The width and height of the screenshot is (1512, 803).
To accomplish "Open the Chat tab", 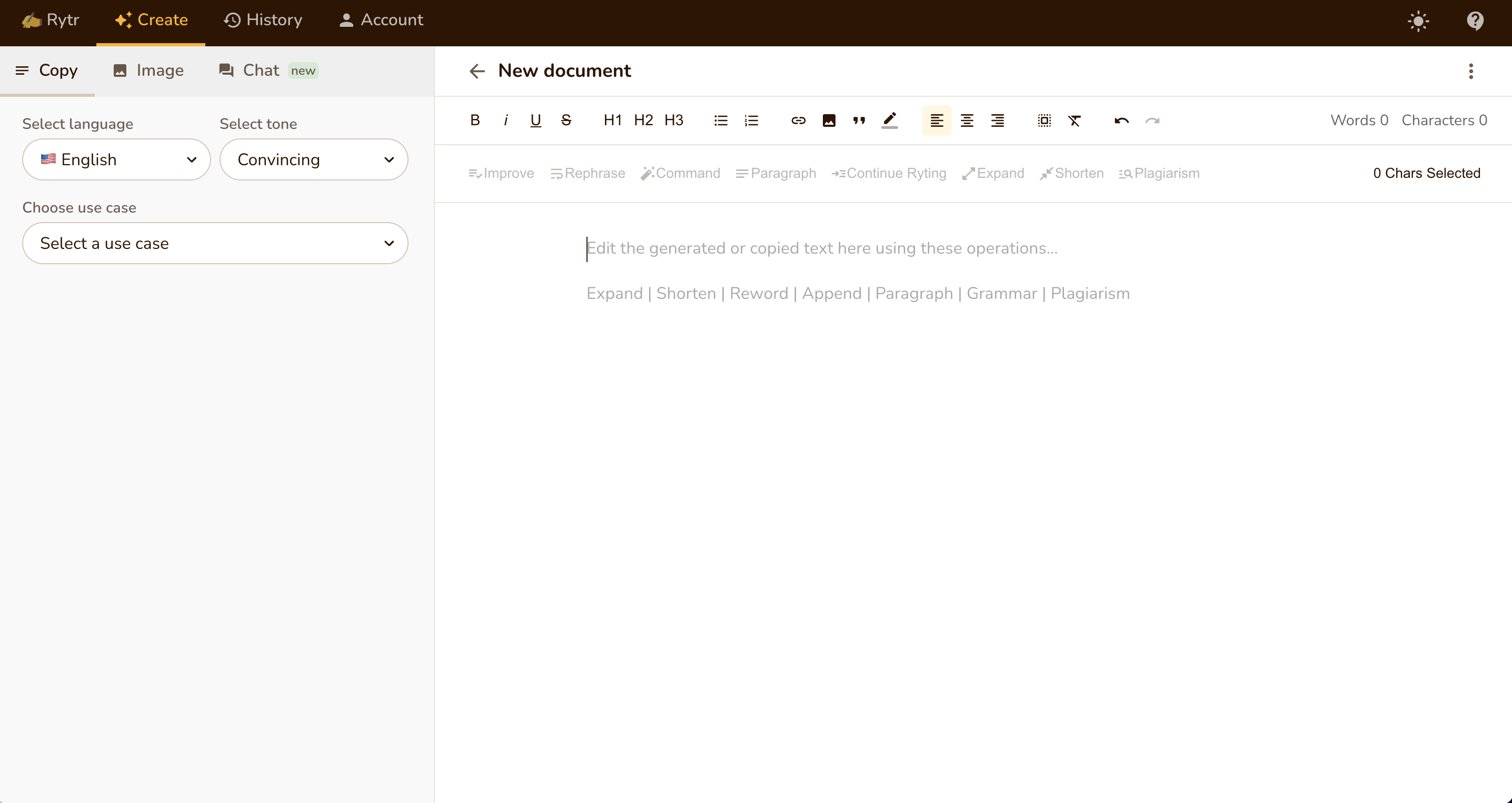I will (x=259, y=70).
